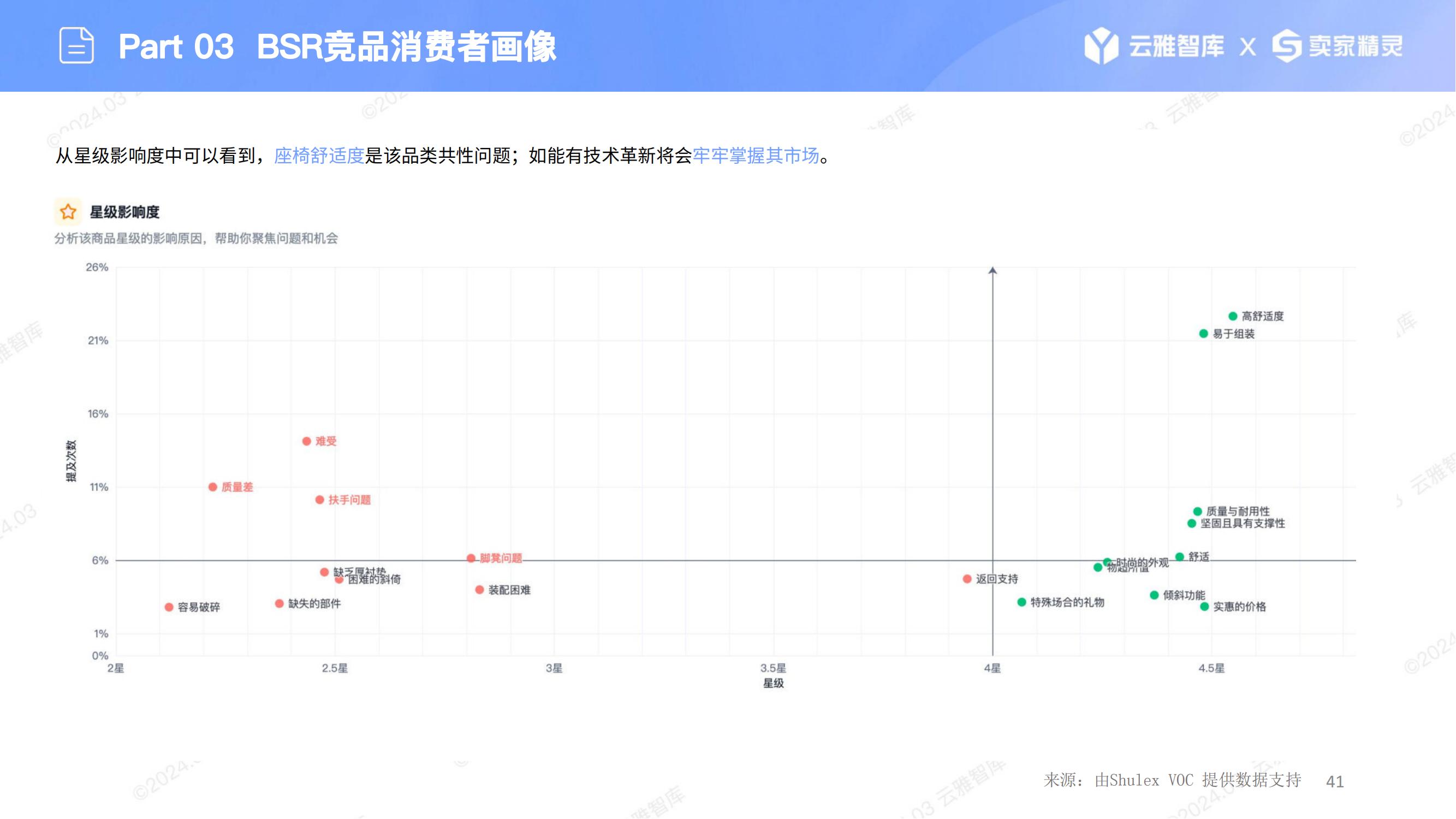Click the green dot for 易于组装

[x=1203, y=334]
